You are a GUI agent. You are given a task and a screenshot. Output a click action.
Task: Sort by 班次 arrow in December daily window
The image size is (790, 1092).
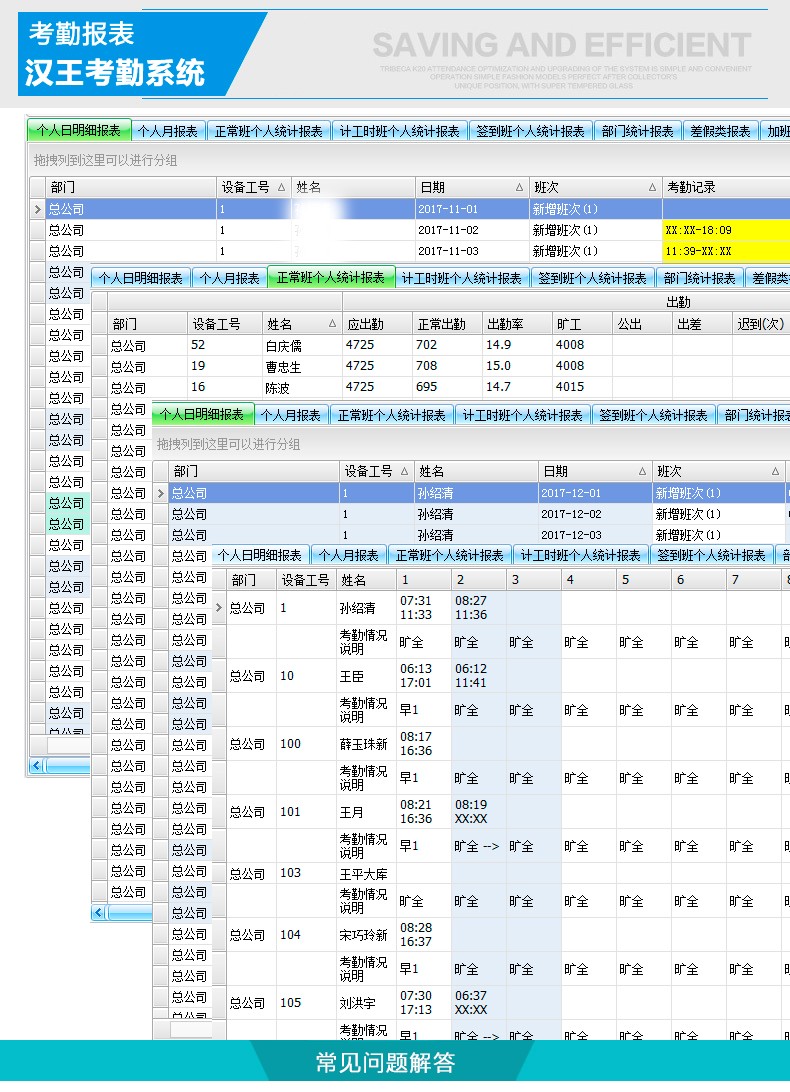tap(775, 471)
